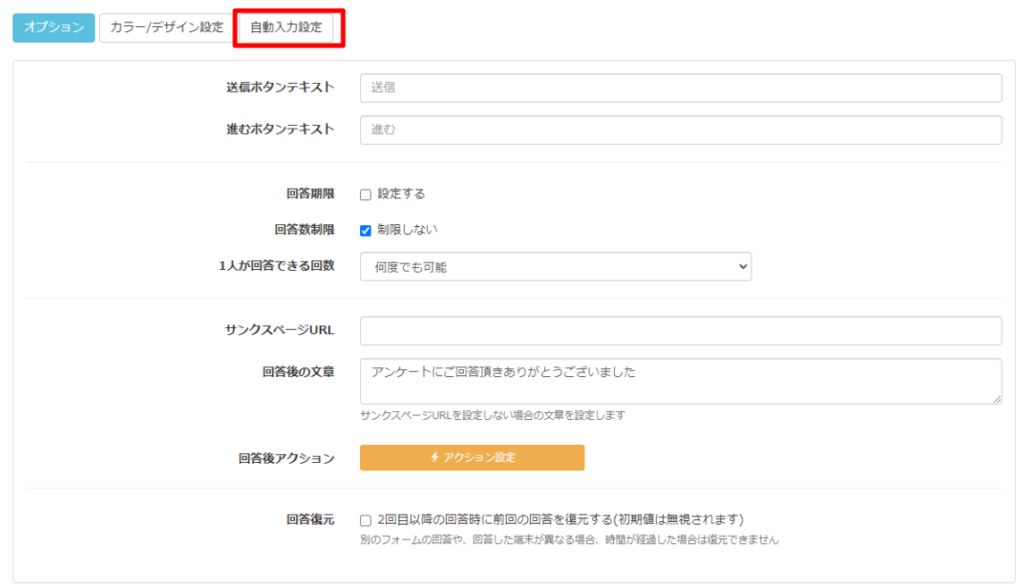Click the 進むボタンテキスト label

[280, 129]
